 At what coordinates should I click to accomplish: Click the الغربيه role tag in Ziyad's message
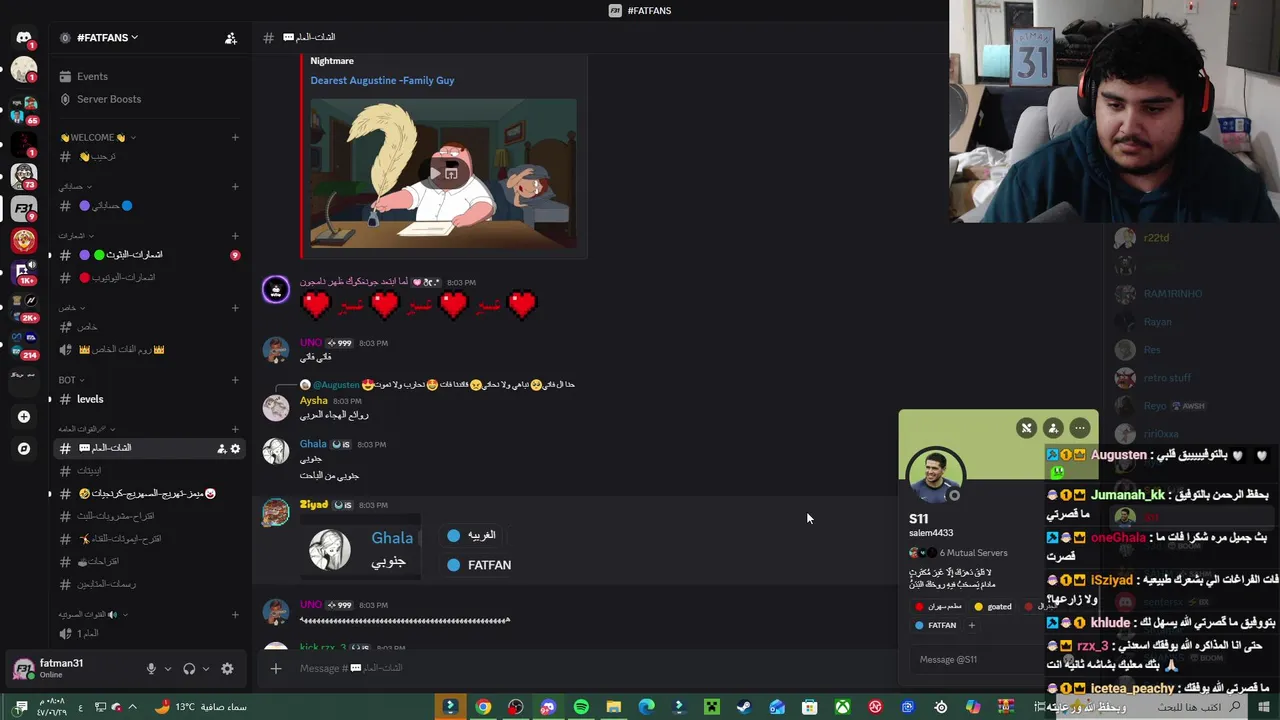coord(472,535)
